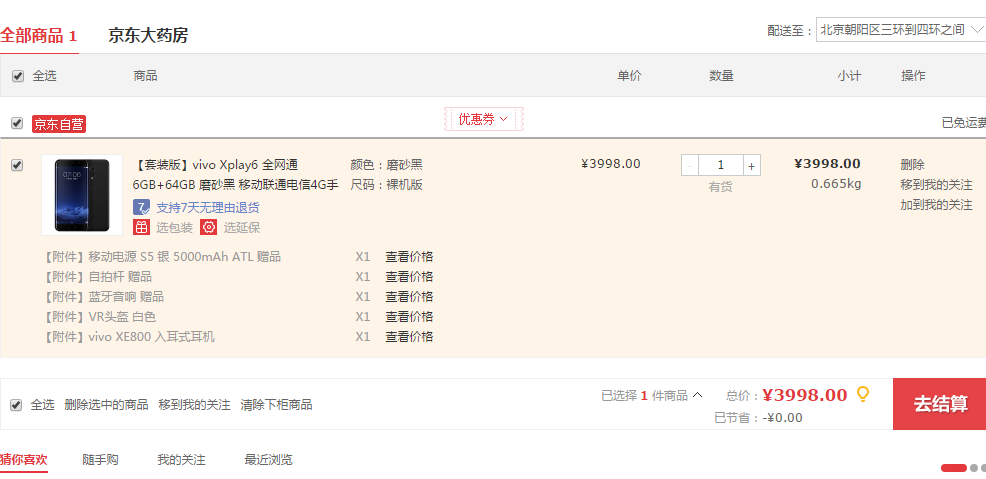View price of 蓝牙音响 accessory
The width and height of the screenshot is (986, 479).
[409, 297]
